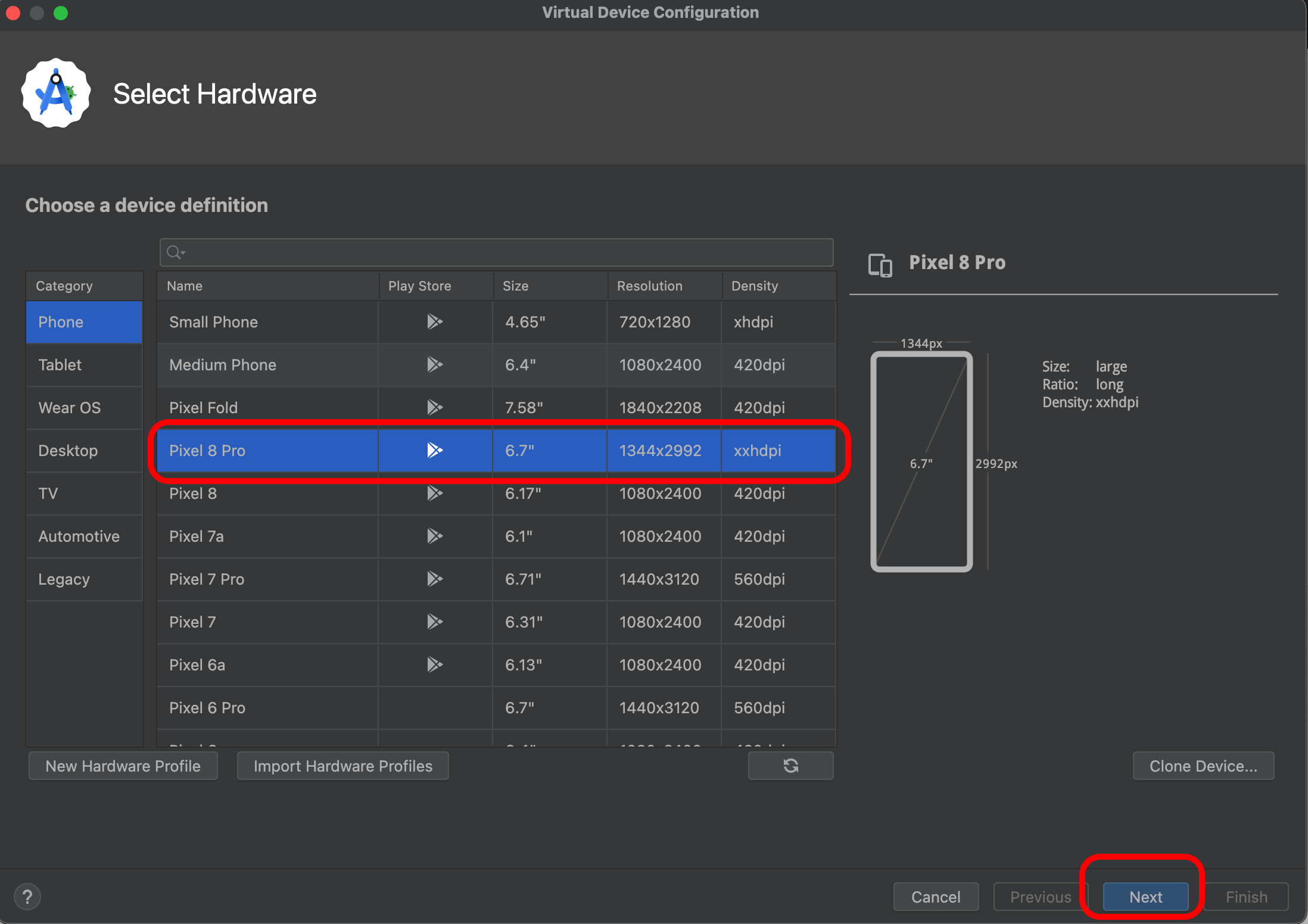Click Play Store icon in Pixel 7 Pro row
Screen dimensions: 1308x924
click(x=434, y=579)
